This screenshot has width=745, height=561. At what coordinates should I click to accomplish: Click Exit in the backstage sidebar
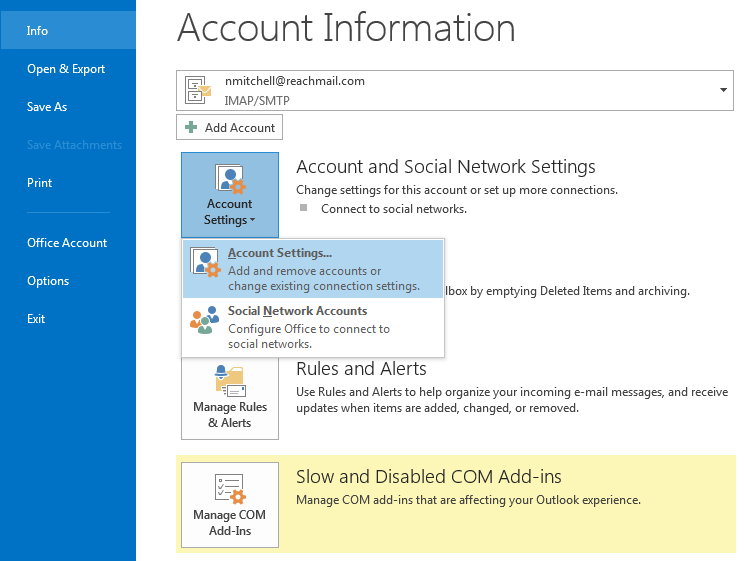click(x=36, y=319)
